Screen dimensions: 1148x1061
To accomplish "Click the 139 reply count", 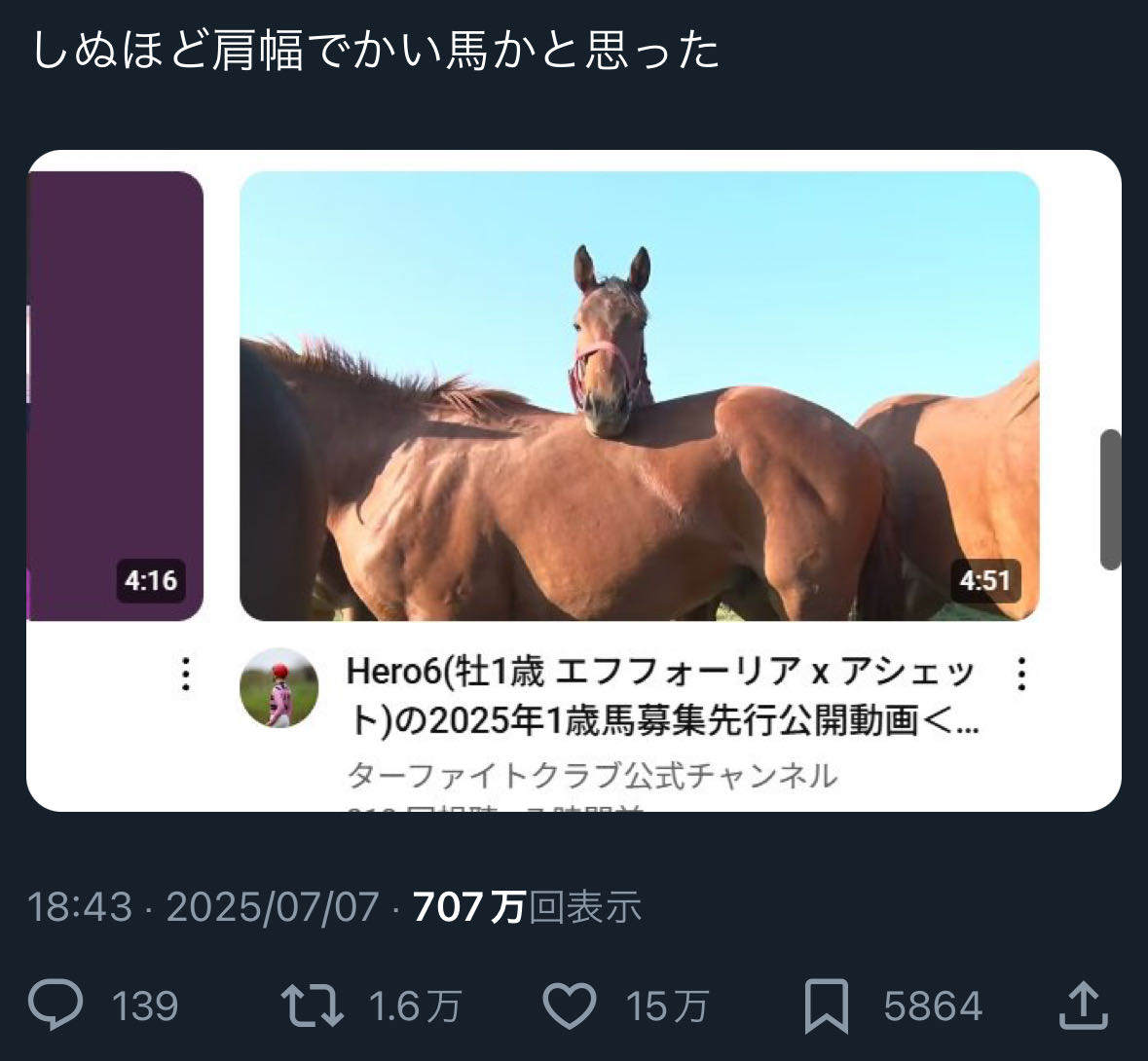I will point(145,1006).
